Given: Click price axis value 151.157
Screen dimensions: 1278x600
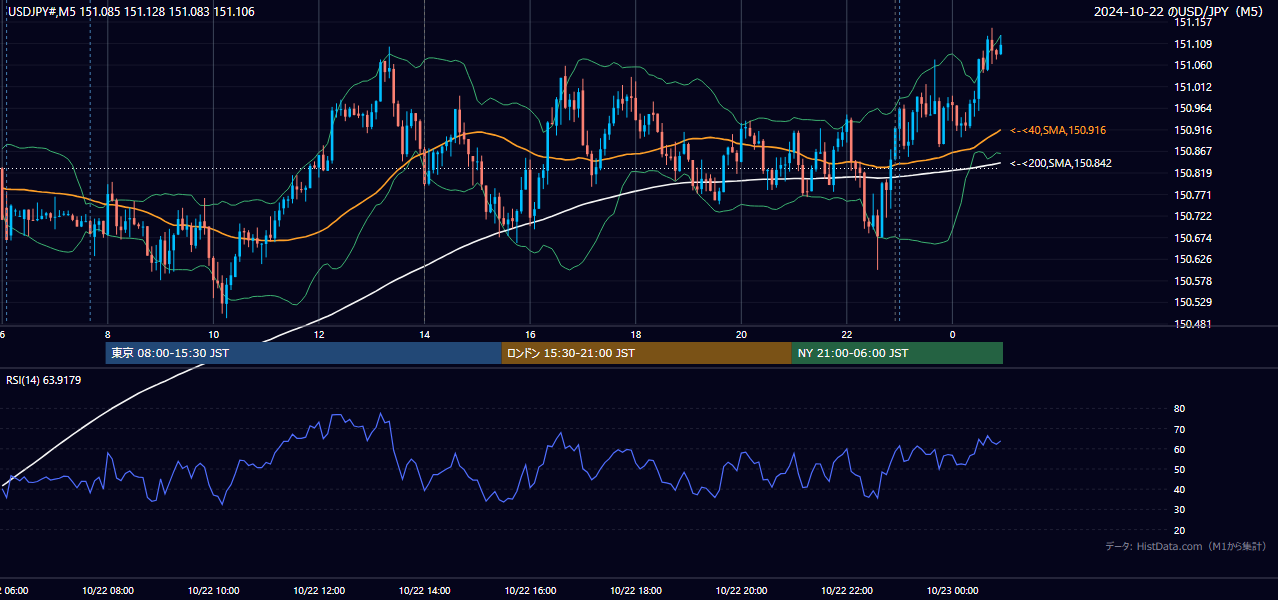Looking at the screenshot, I should click(1192, 22).
